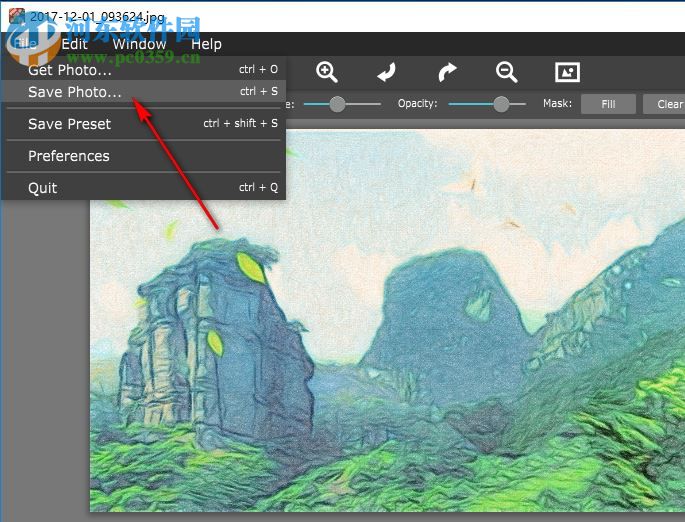The width and height of the screenshot is (685, 522).
Task: Open Preferences from the File menu
Action: 144,156
